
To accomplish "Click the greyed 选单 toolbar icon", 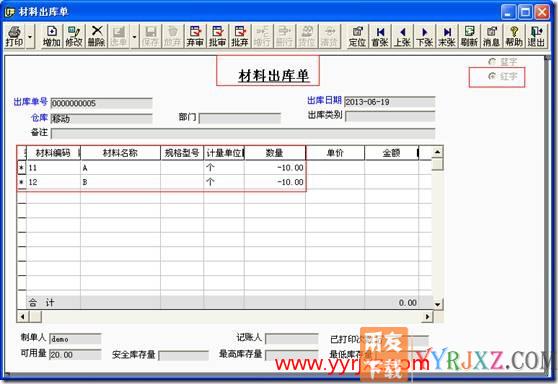I will (119, 36).
